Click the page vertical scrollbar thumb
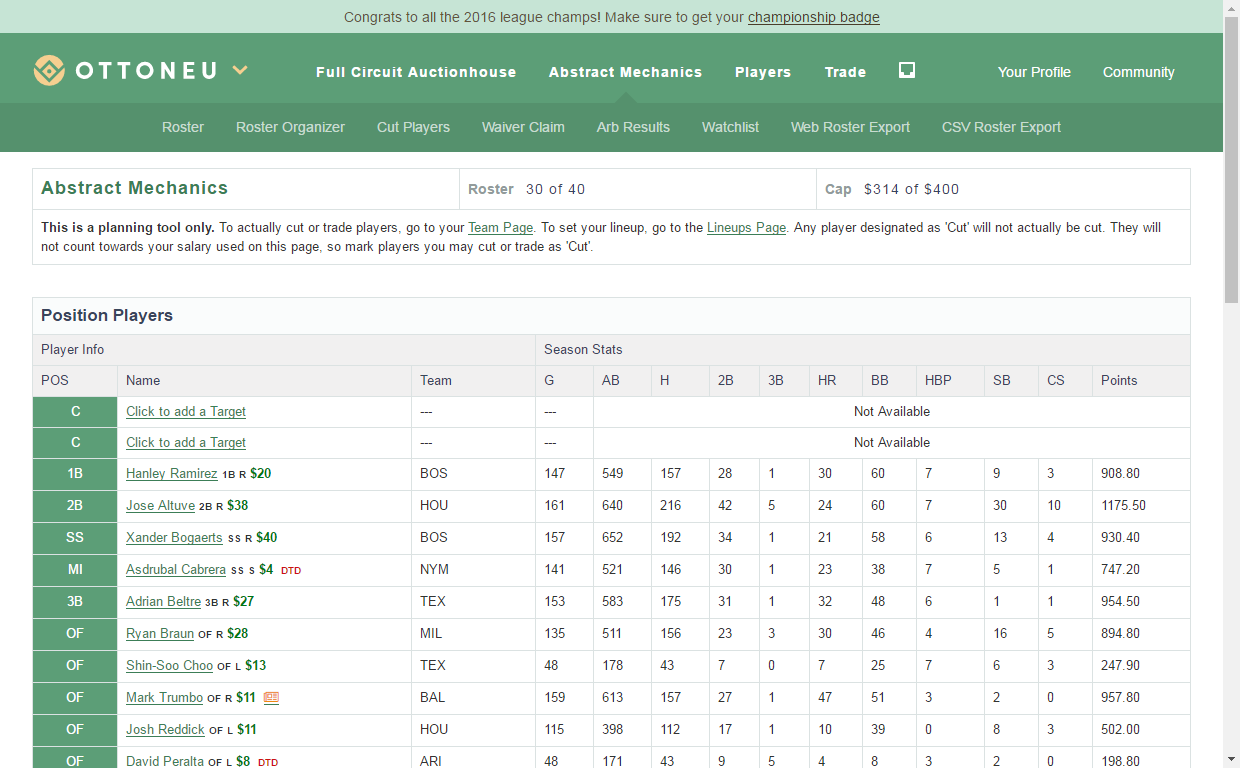 tap(1231, 160)
